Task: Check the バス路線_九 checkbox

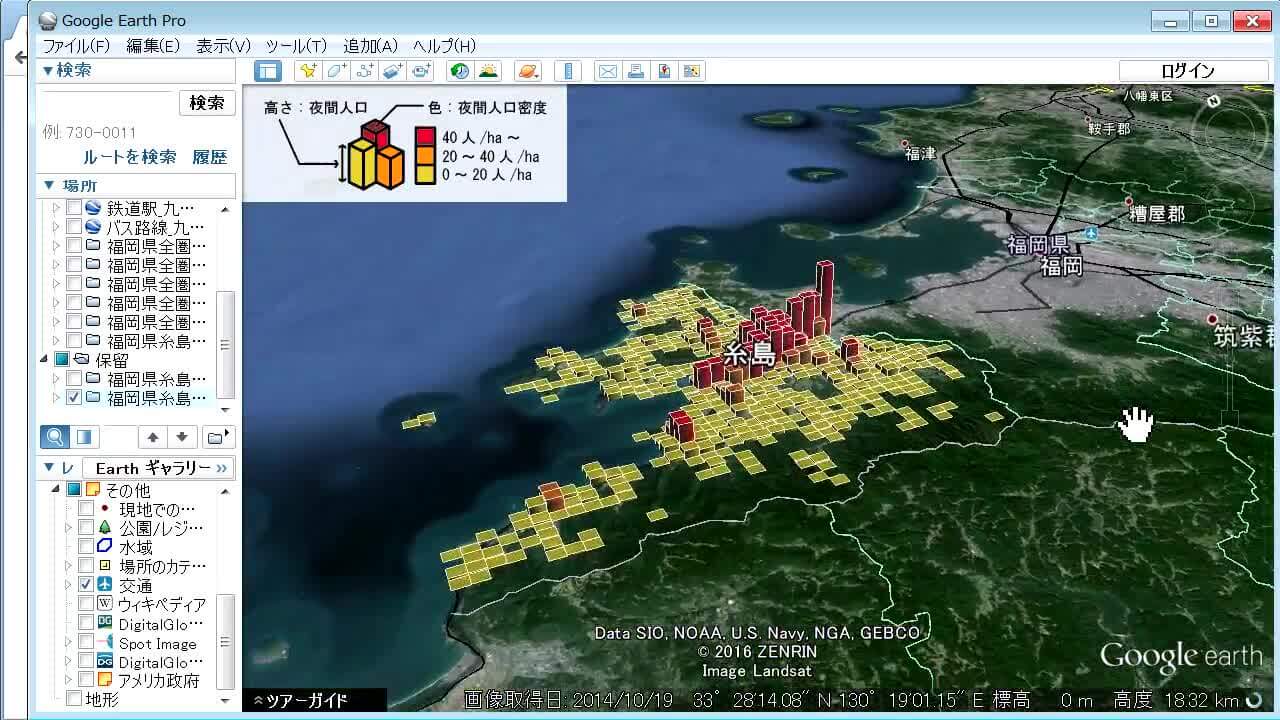Action: tap(74, 228)
